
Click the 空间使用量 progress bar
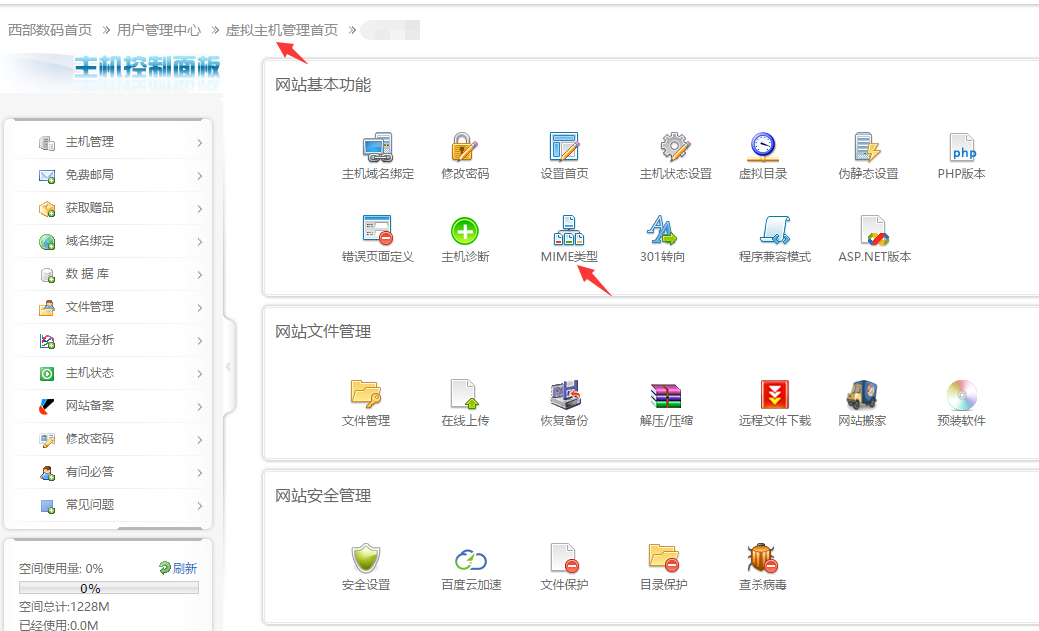[x=108, y=588]
